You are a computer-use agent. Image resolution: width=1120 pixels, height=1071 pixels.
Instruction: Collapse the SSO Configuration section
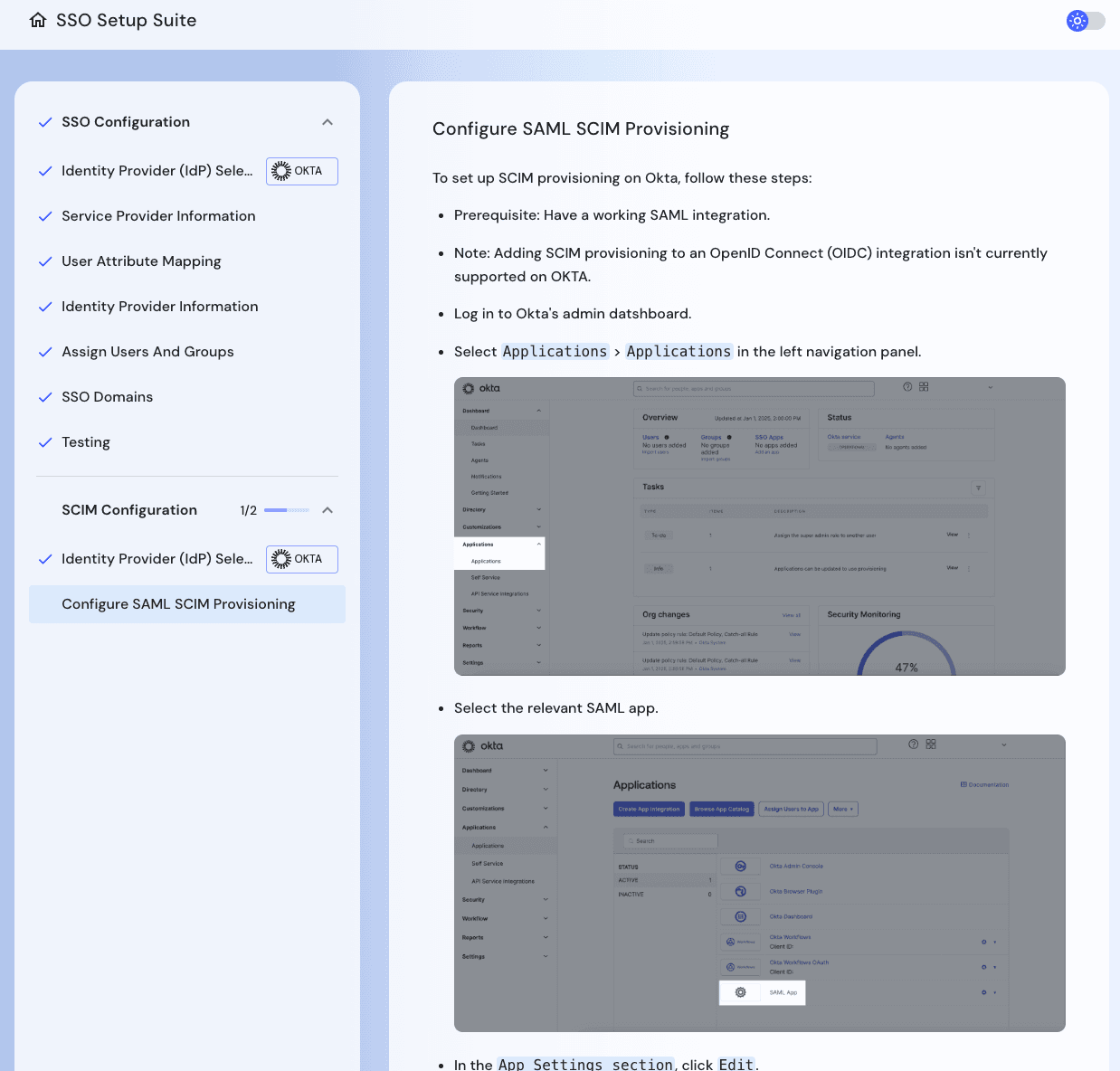(x=327, y=121)
